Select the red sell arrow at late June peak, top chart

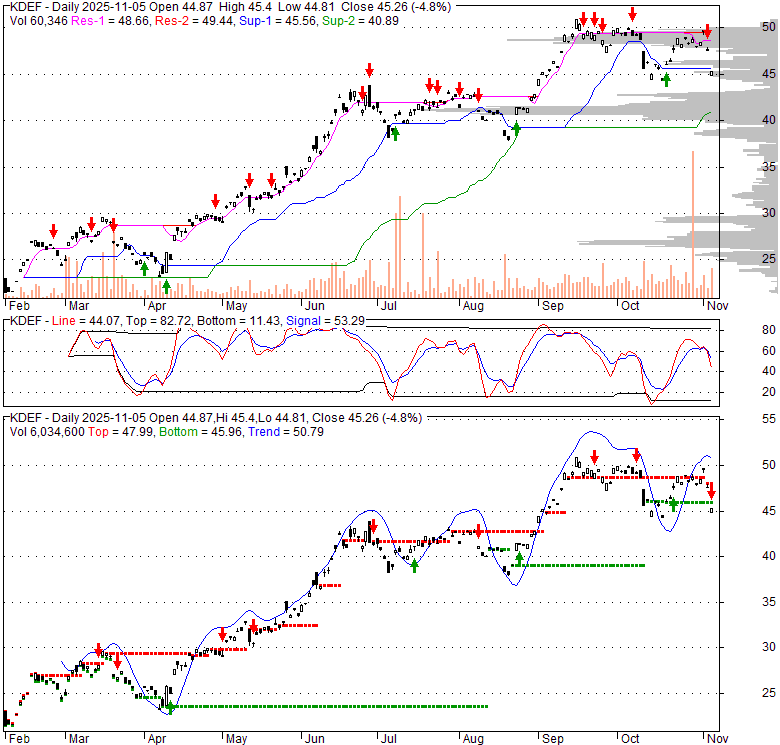click(369, 69)
